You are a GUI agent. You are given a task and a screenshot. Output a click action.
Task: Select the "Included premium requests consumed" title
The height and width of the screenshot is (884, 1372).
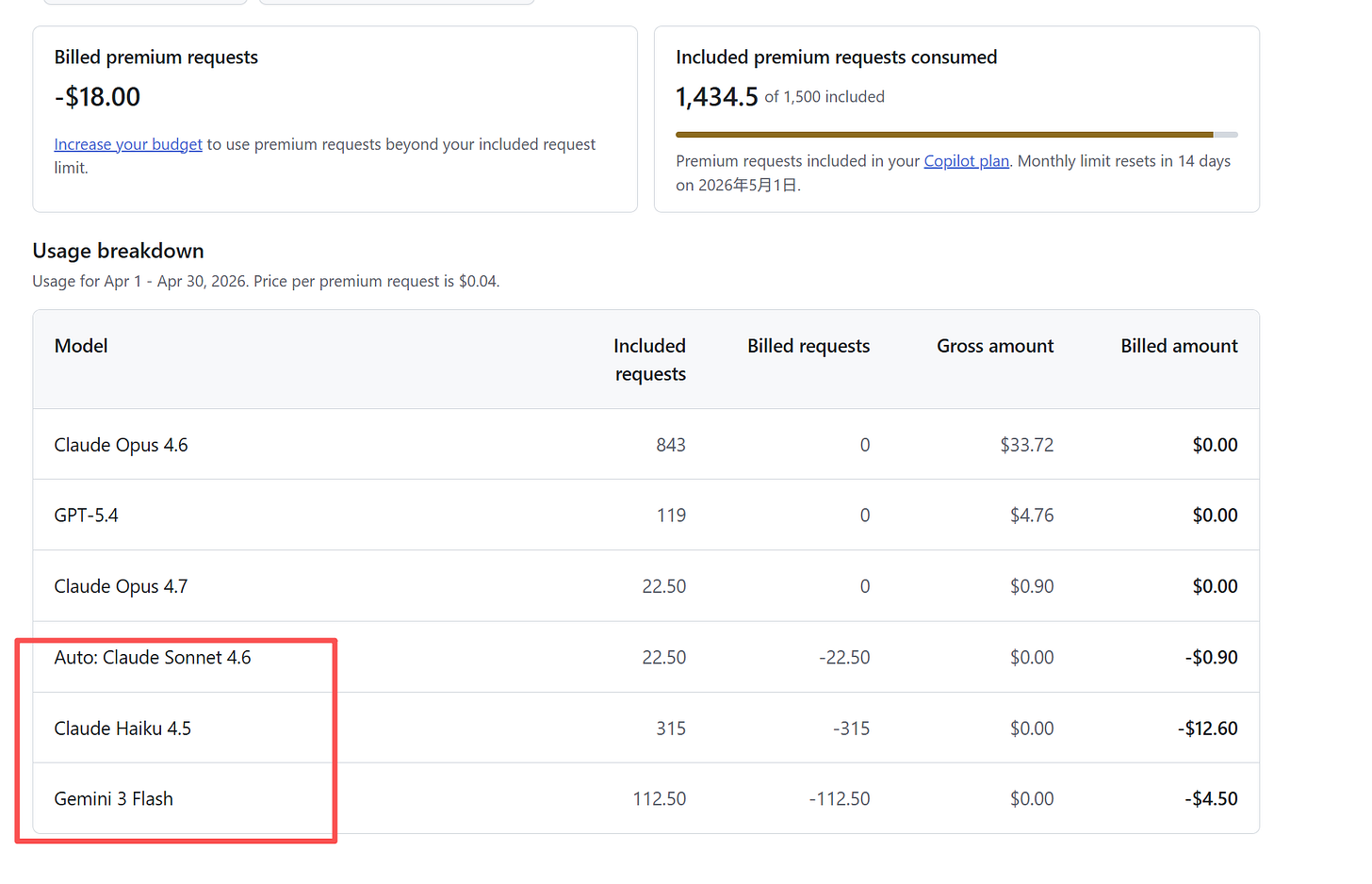(x=837, y=57)
